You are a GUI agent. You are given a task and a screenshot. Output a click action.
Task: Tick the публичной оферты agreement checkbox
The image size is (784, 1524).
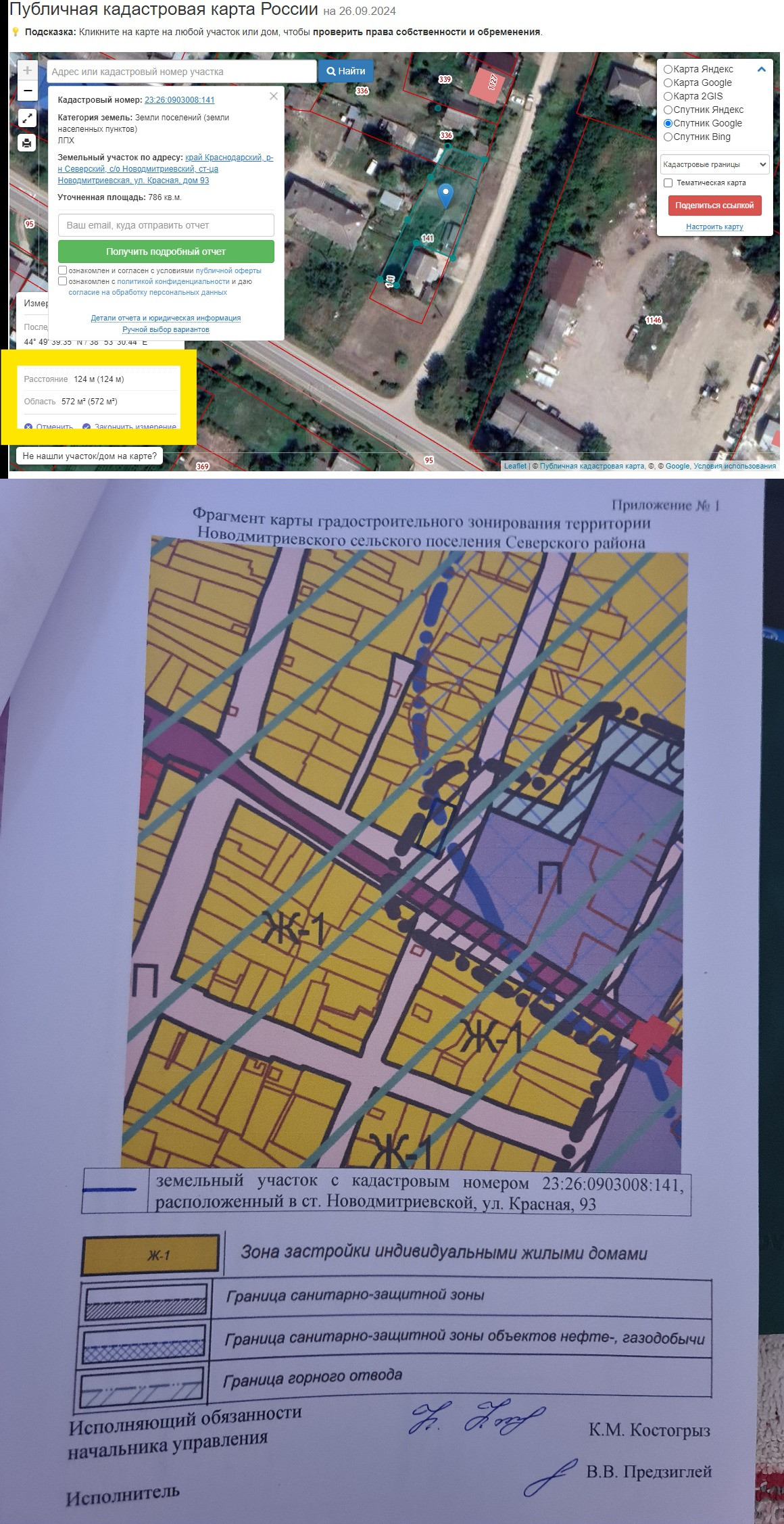tap(62, 270)
